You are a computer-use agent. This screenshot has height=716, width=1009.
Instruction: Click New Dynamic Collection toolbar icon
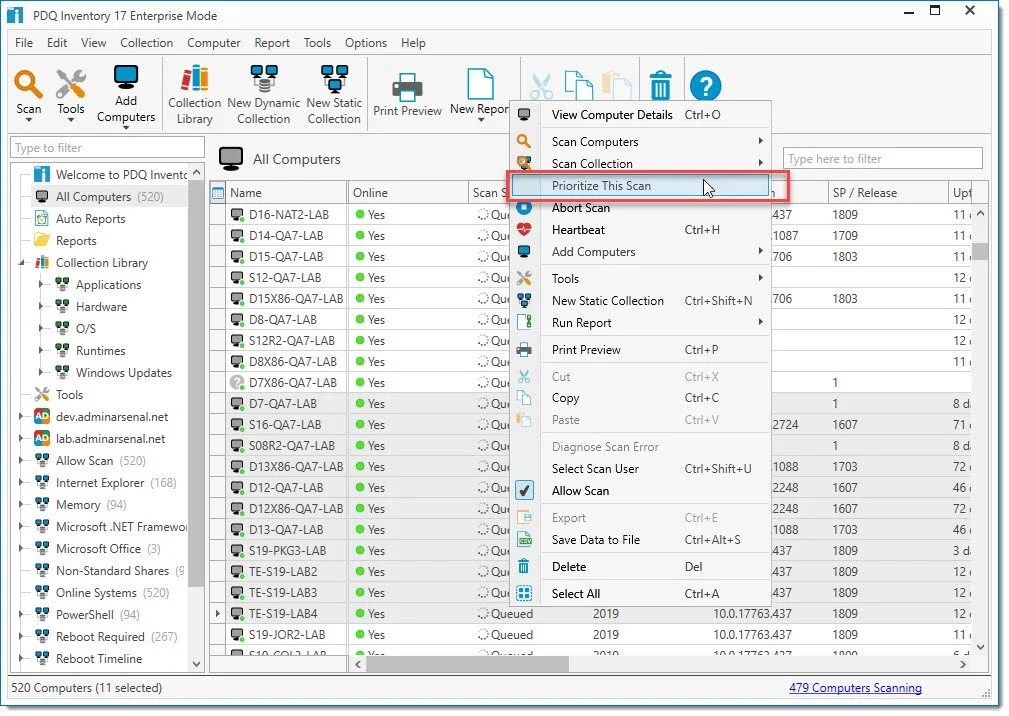click(x=263, y=79)
